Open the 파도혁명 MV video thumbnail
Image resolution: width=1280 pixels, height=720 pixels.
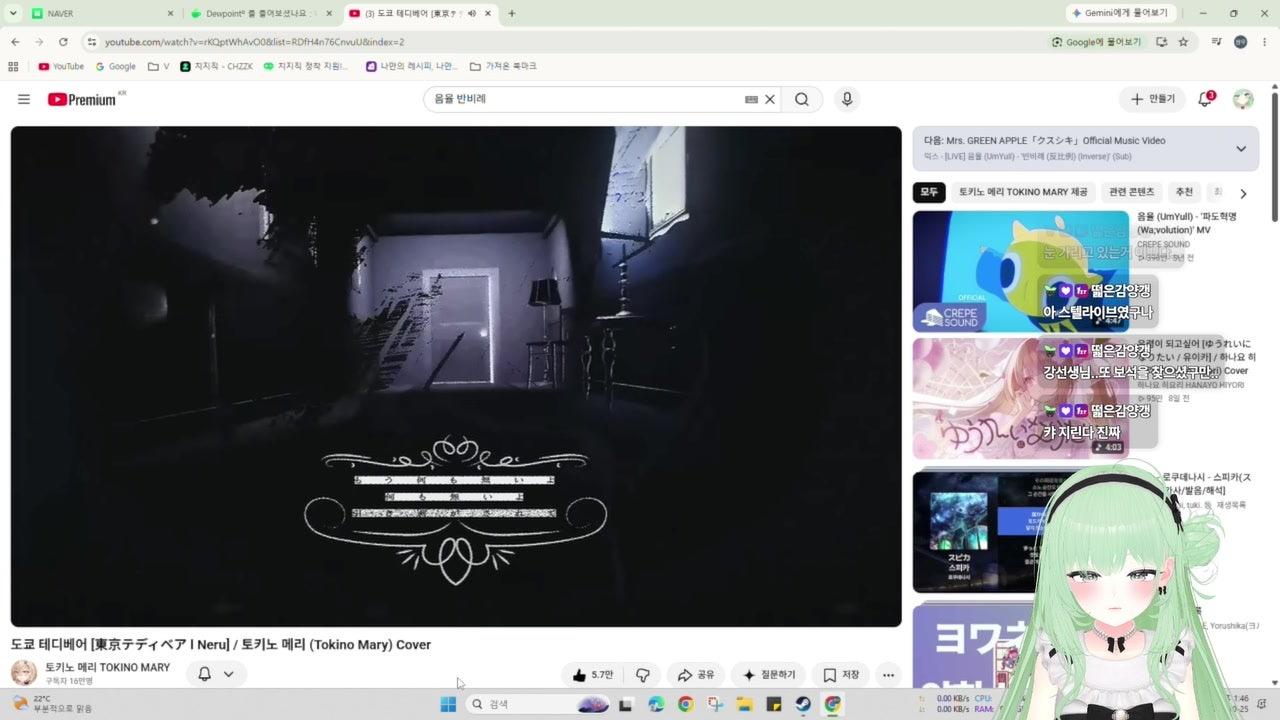pos(1020,271)
